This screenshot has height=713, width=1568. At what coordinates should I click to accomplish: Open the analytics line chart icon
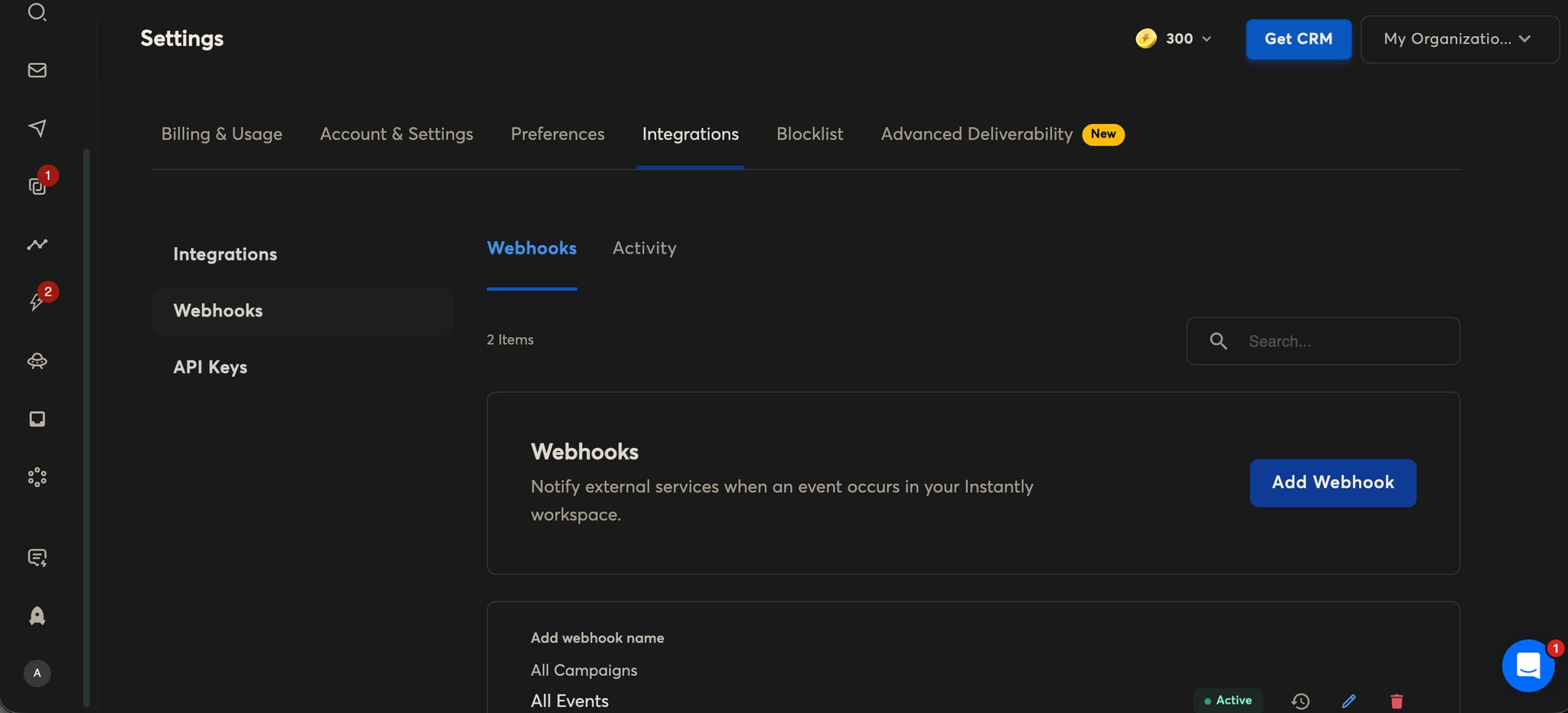click(x=37, y=244)
